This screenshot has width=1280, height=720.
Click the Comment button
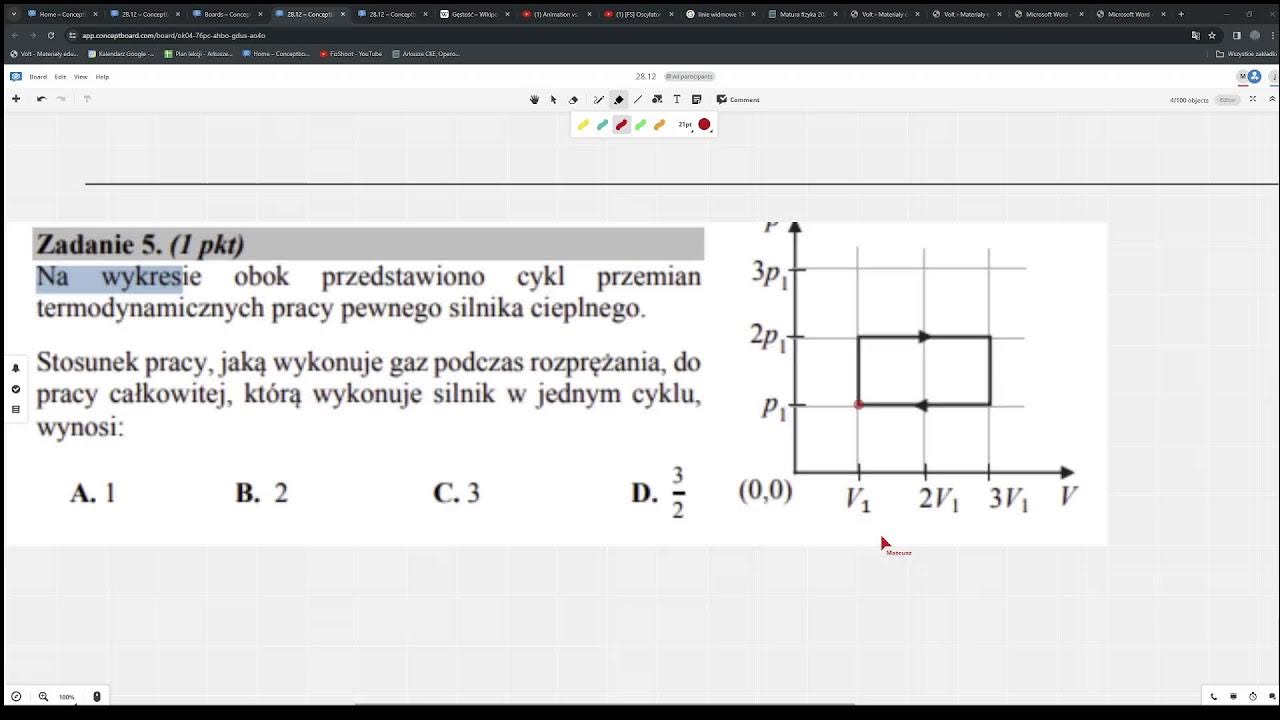point(738,100)
